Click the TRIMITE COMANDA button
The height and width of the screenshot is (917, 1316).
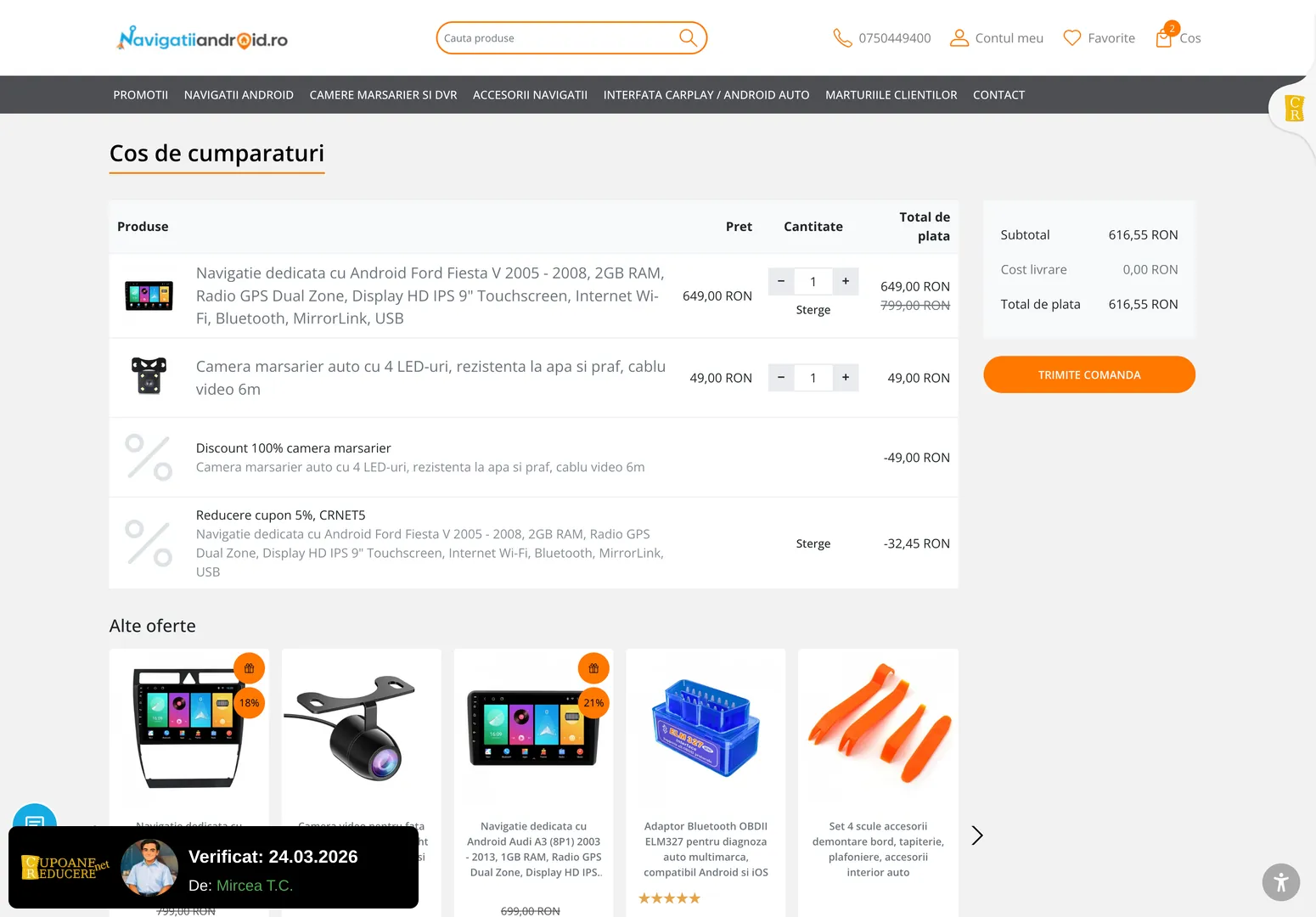pos(1089,374)
